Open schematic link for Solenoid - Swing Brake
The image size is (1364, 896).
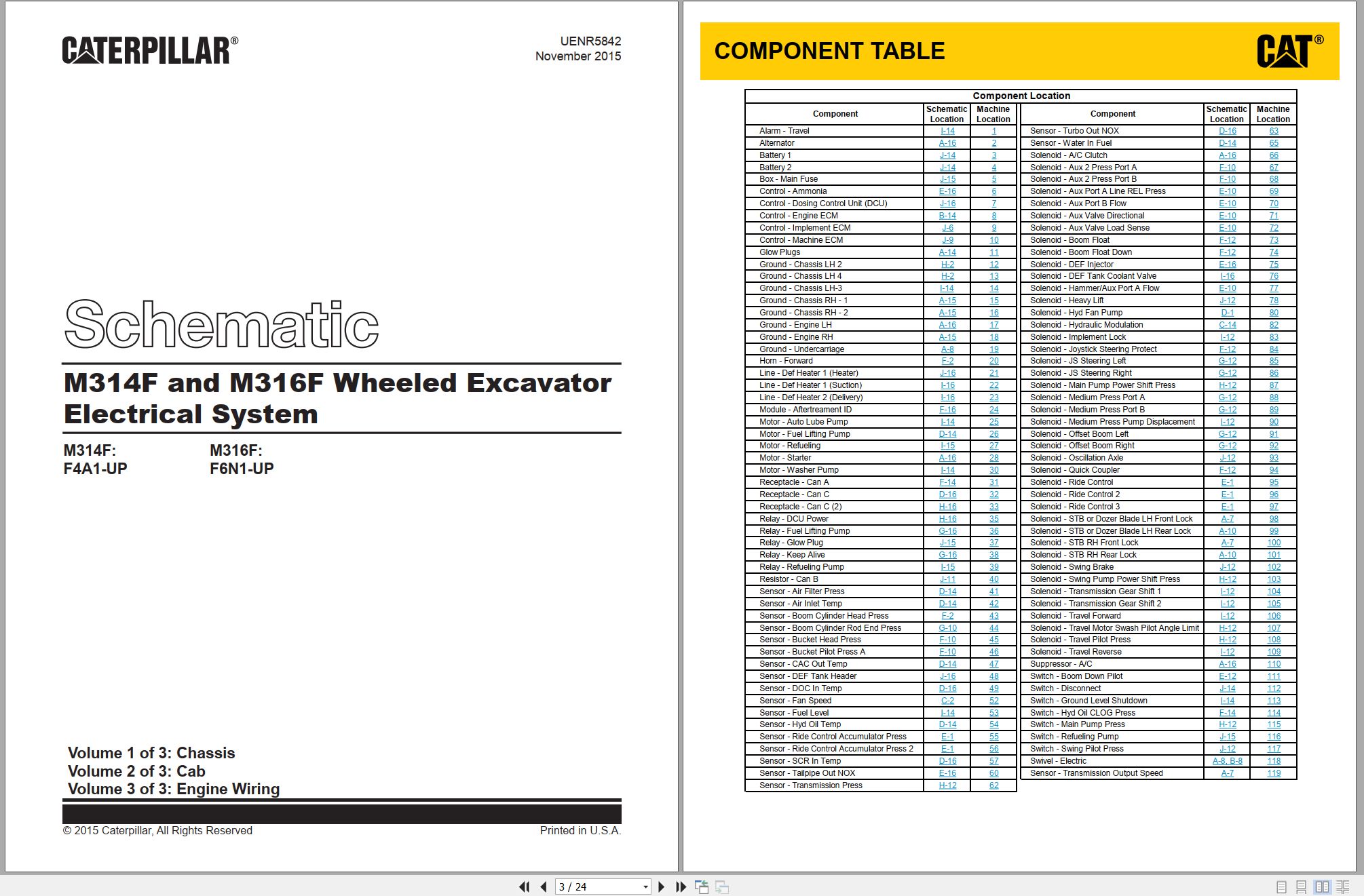pyautogui.click(x=1228, y=567)
